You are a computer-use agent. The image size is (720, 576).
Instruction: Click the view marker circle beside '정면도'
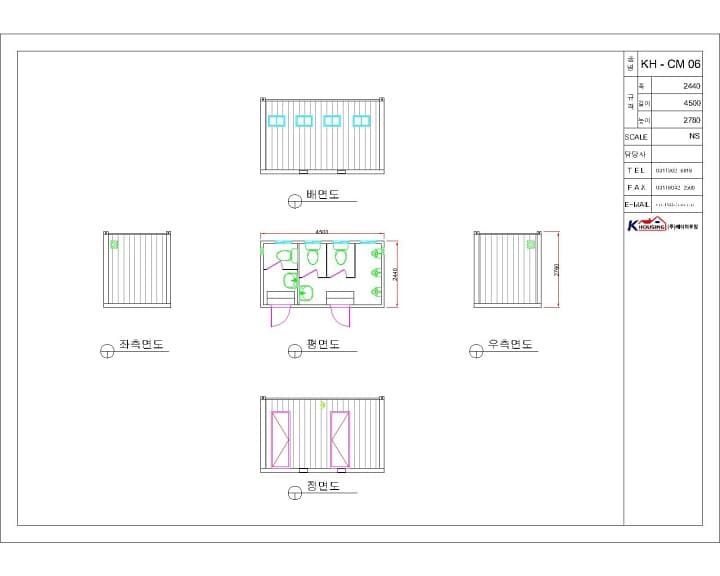pyautogui.click(x=295, y=493)
